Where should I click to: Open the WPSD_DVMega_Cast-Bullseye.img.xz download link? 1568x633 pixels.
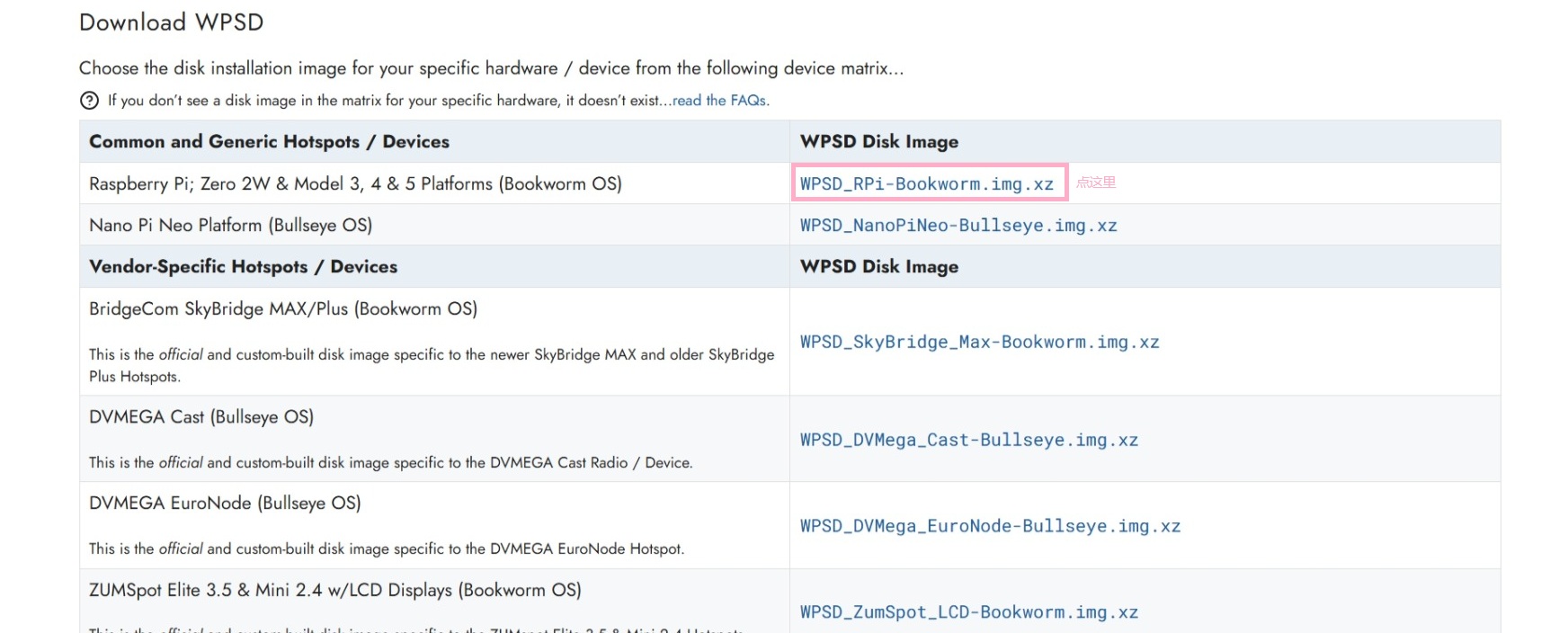coord(968,440)
